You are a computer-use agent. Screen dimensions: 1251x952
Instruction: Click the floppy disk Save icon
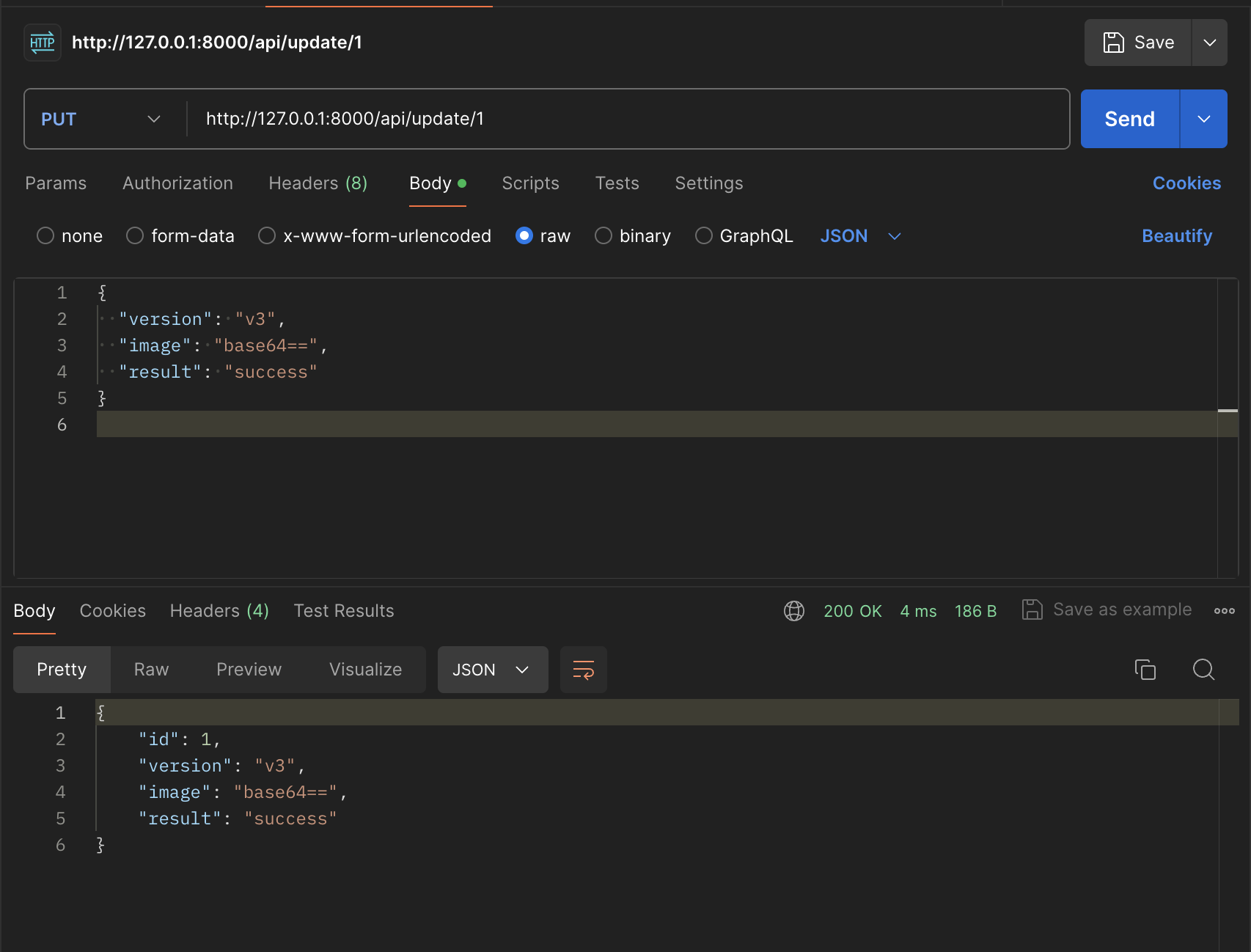pyautogui.click(x=1113, y=43)
